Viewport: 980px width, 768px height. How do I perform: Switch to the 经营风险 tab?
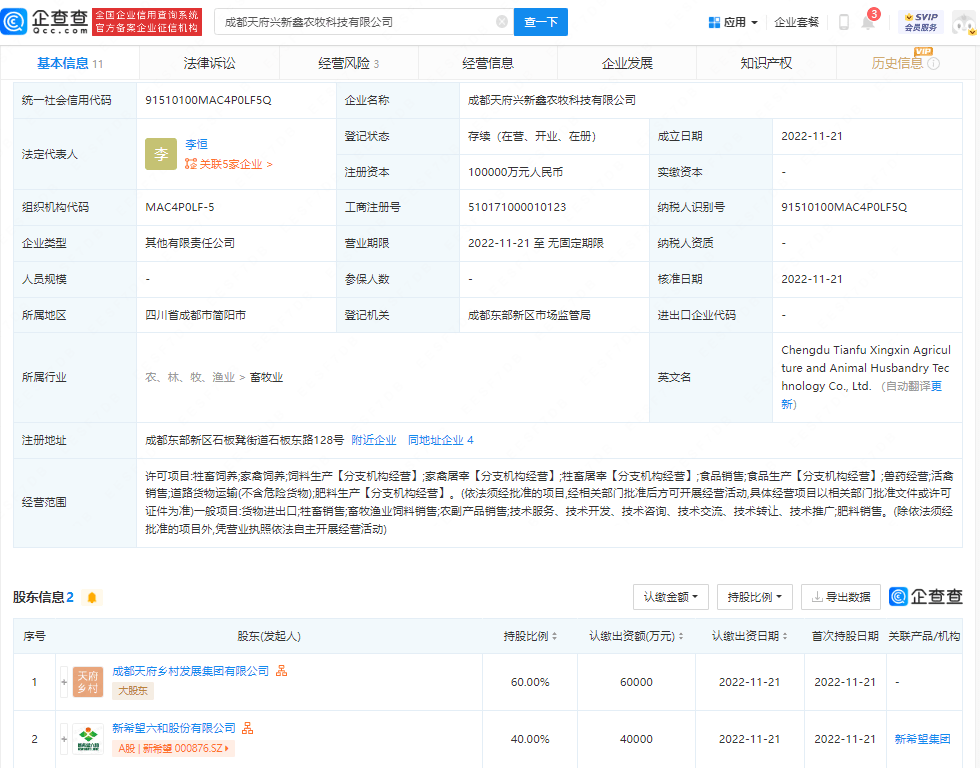coord(349,63)
